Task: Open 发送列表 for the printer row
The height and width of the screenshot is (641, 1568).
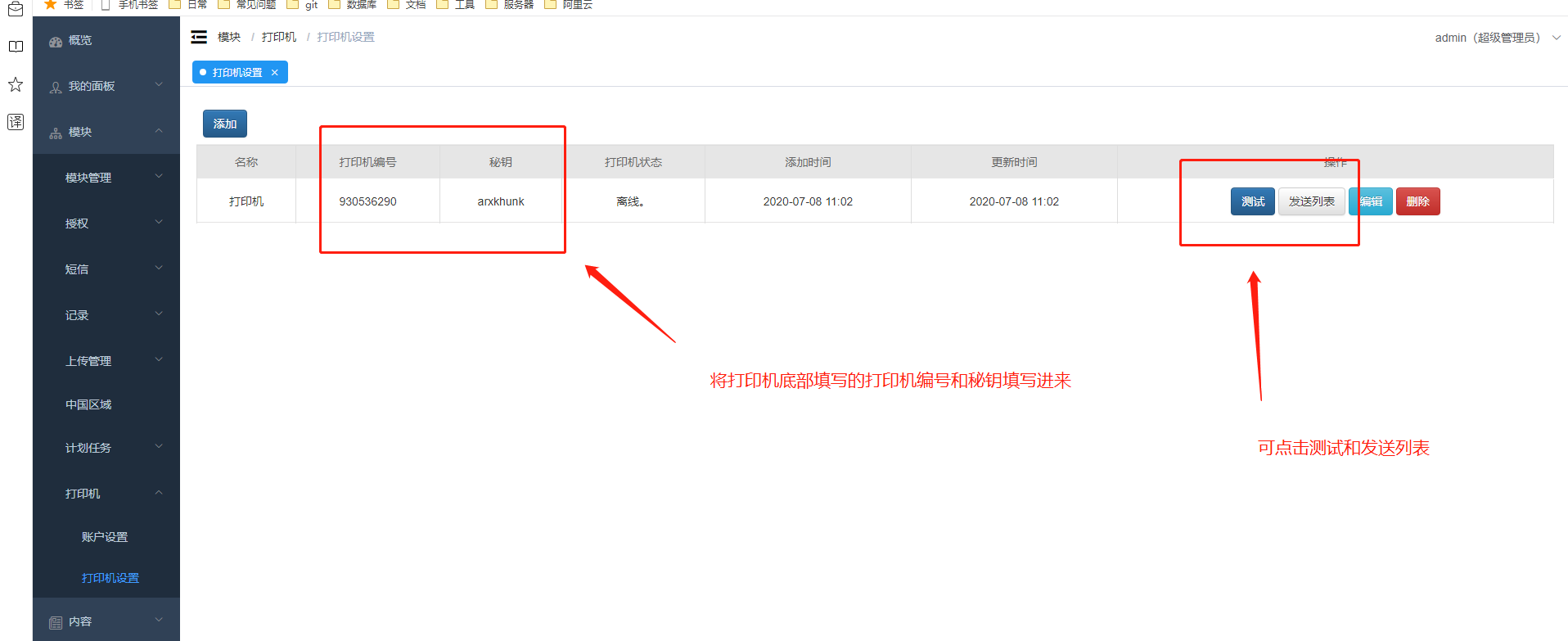Action: [x=1312, y=201]
